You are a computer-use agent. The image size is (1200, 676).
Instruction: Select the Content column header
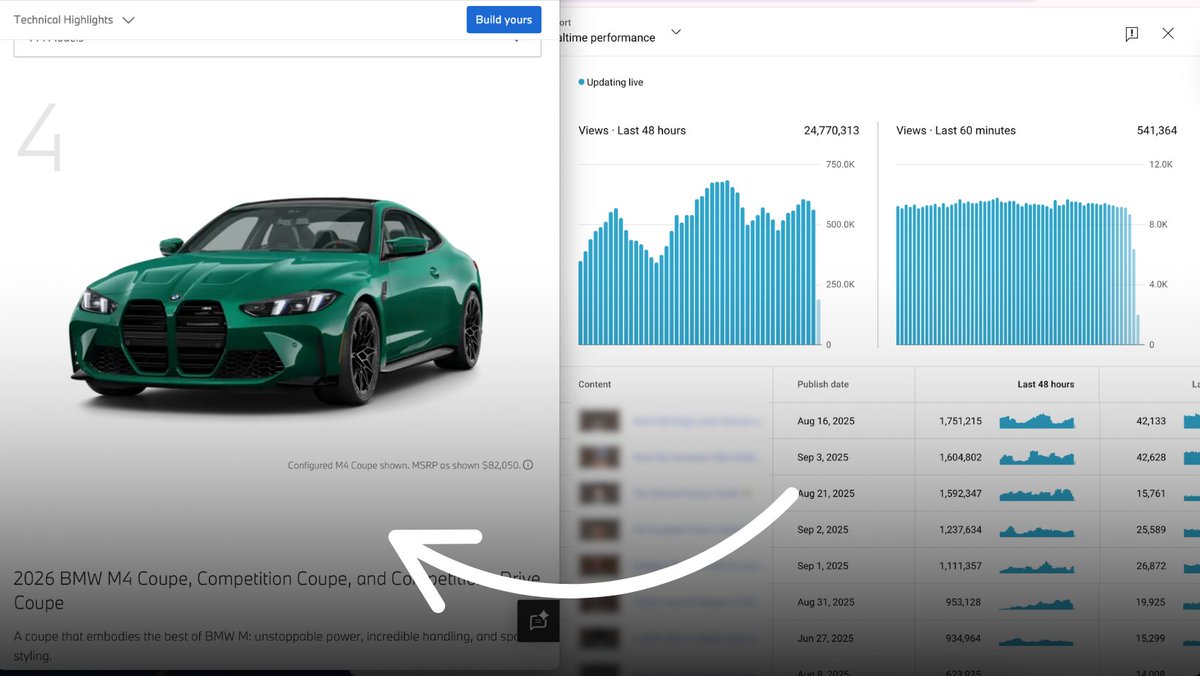pos(595,384)
